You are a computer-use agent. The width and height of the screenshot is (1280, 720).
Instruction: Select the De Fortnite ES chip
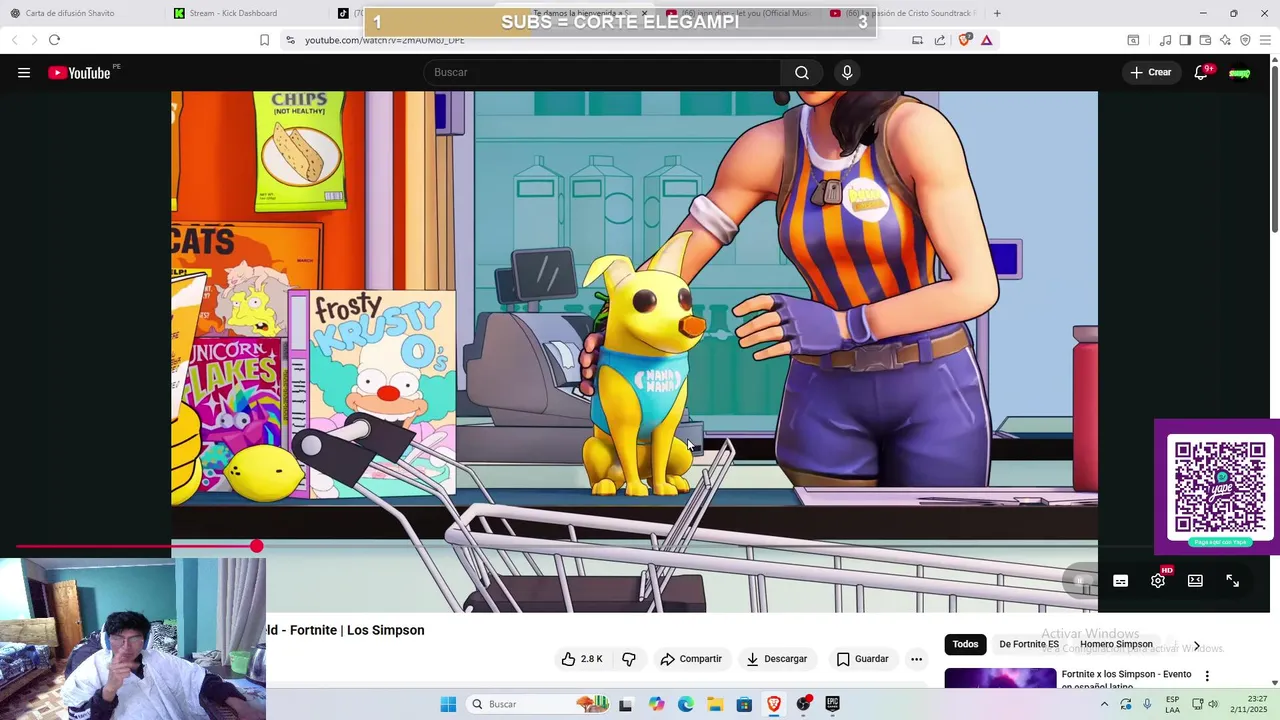pos(1029,644)
